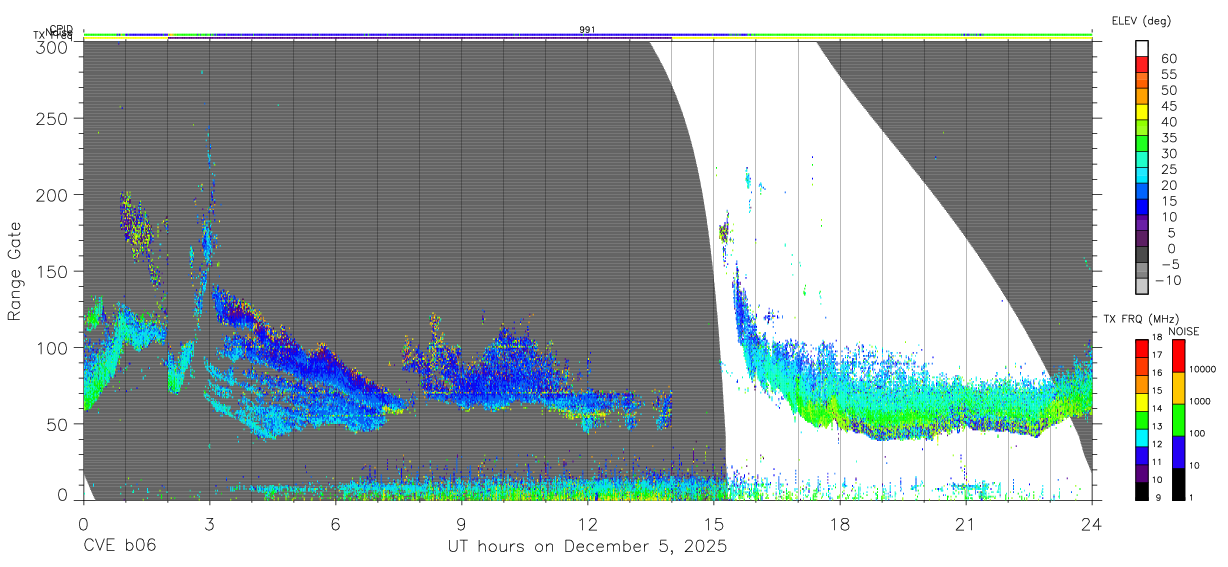Click the x-axis tick label "18"
The width and height of the screenshot is (1228, 567).
pos(840,523)
